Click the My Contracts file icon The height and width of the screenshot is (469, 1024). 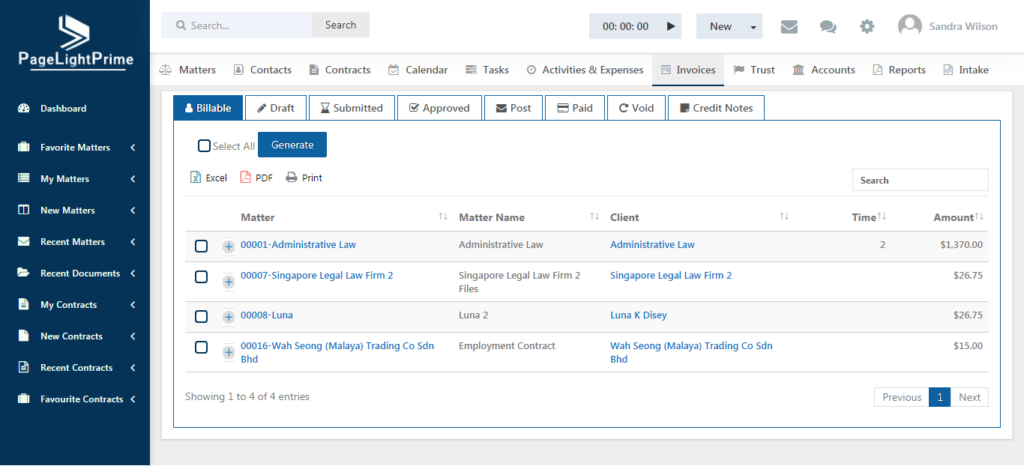point(24,304)
